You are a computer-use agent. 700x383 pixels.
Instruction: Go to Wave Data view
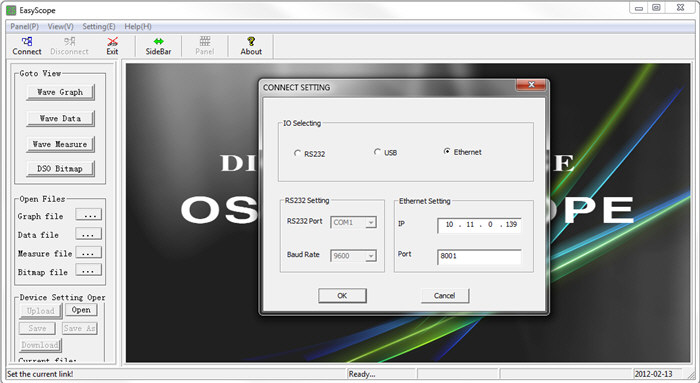pyautogui.click(x=60, y=118)
